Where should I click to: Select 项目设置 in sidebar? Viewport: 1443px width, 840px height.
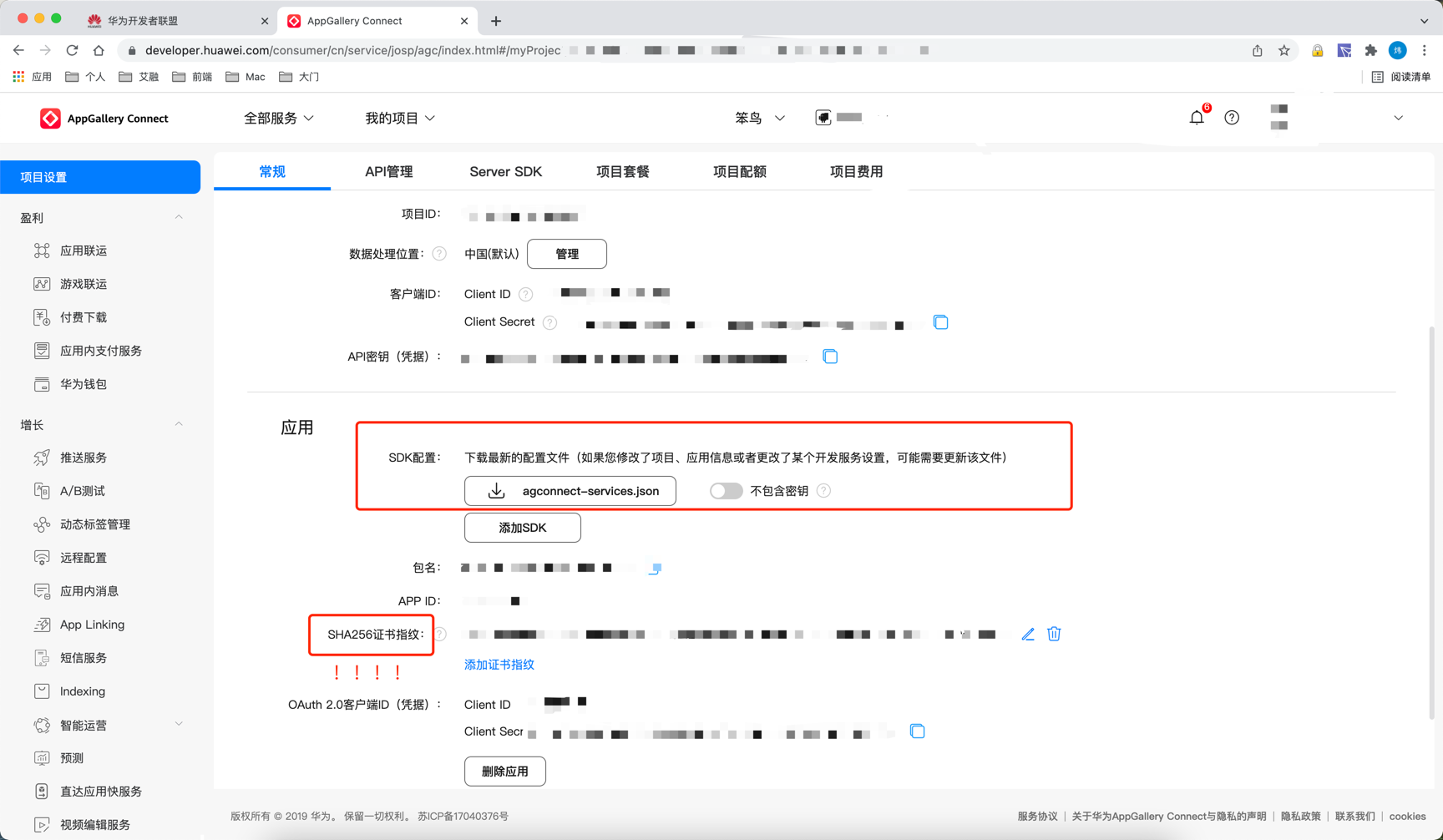point(100,177)
